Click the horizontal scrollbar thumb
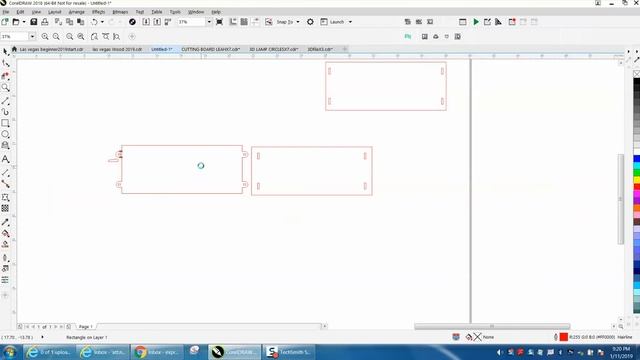The width and height of the screenshot is (640, 360). pos(492,326)
